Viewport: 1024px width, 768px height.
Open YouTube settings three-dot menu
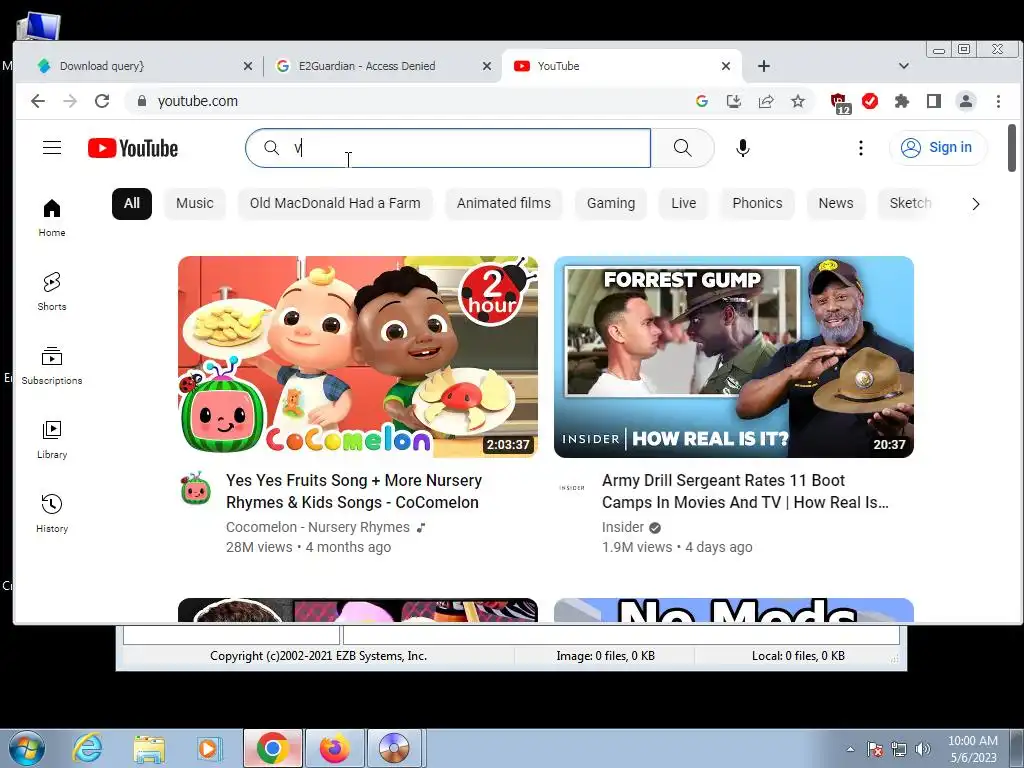click(861, 148)
